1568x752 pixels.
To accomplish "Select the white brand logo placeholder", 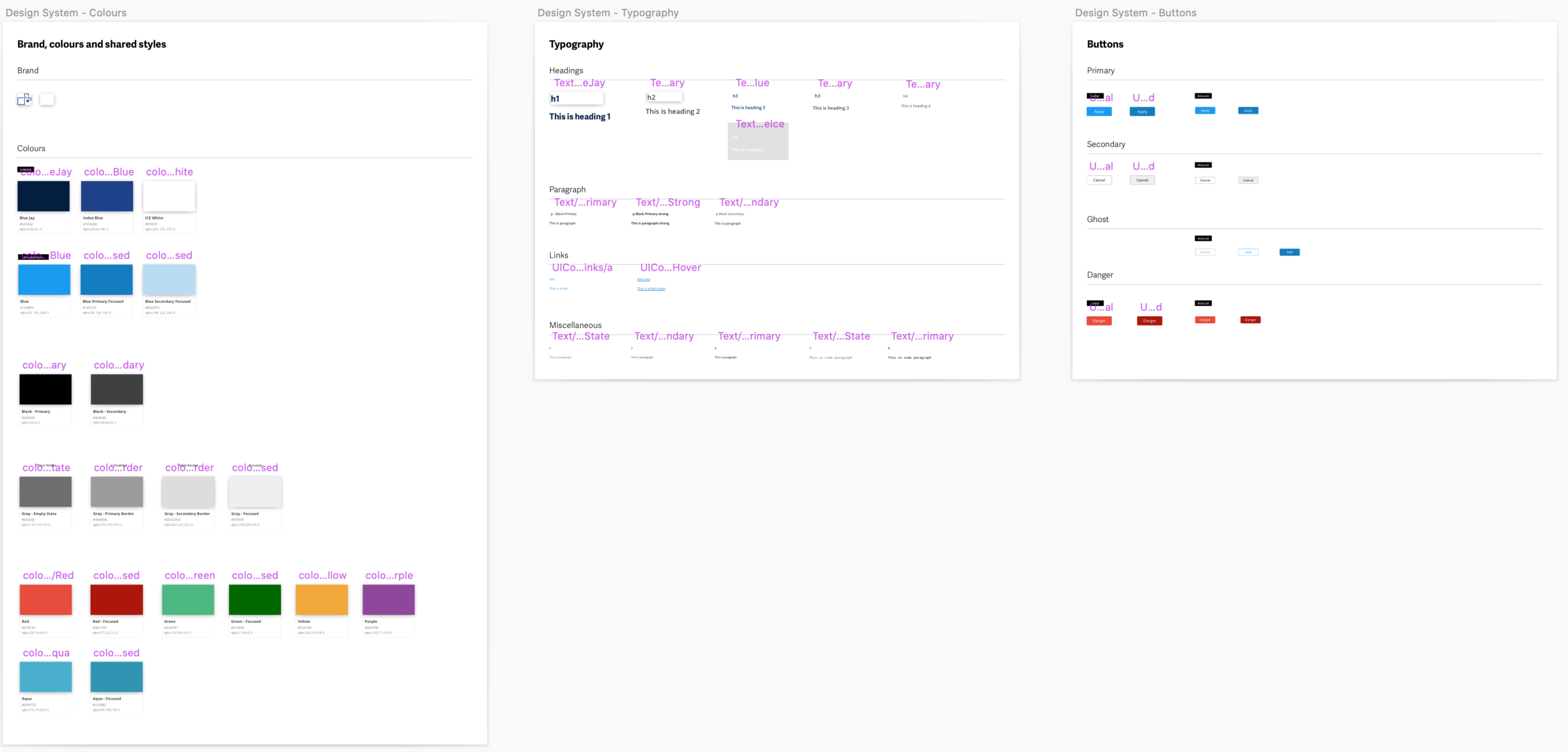I will 47,99.
